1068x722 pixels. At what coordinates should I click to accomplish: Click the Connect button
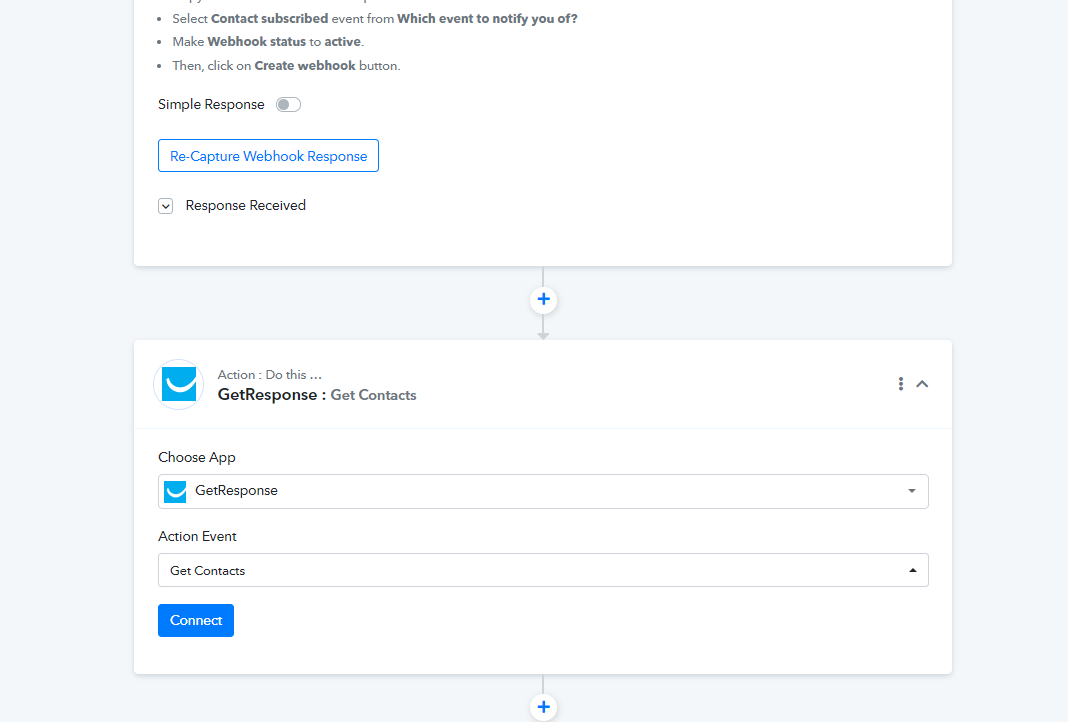(196, 621)
